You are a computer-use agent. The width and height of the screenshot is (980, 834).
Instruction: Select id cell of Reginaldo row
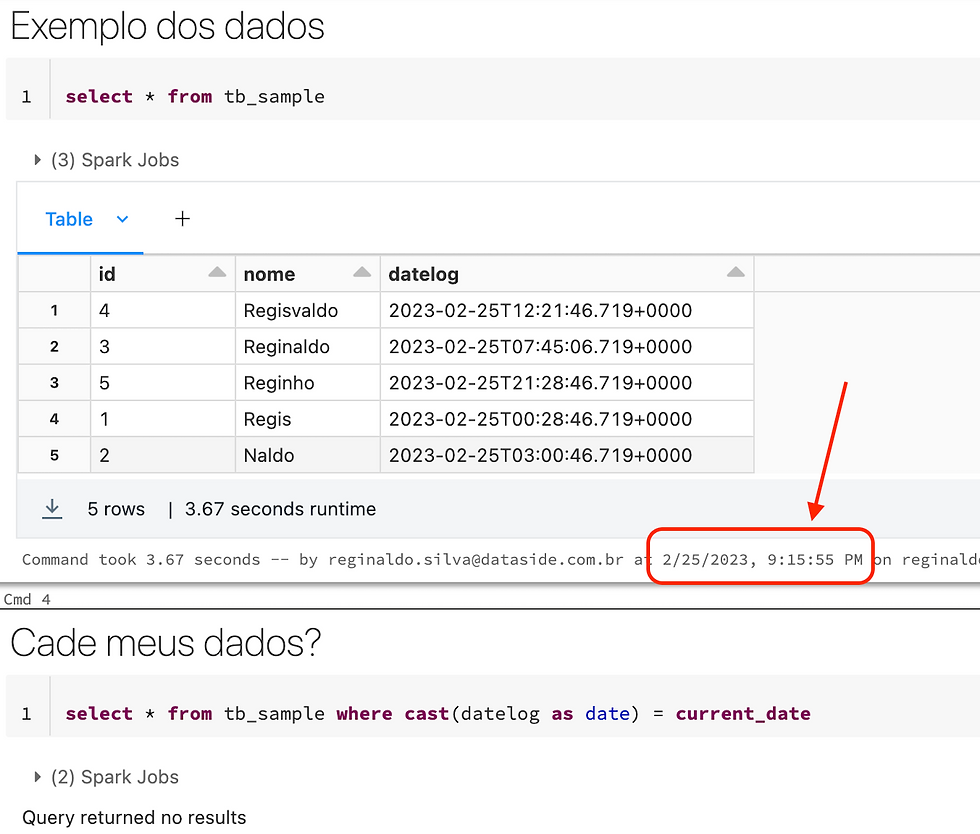pyautogui.click(x=162, y=347)
